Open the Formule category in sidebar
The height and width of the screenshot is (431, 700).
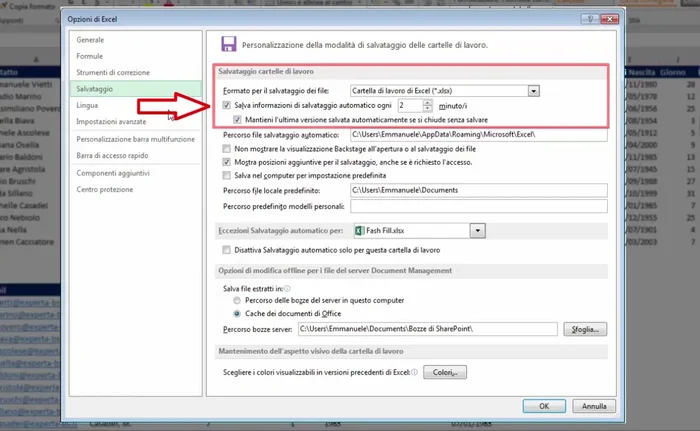click(x=90, y=57)
